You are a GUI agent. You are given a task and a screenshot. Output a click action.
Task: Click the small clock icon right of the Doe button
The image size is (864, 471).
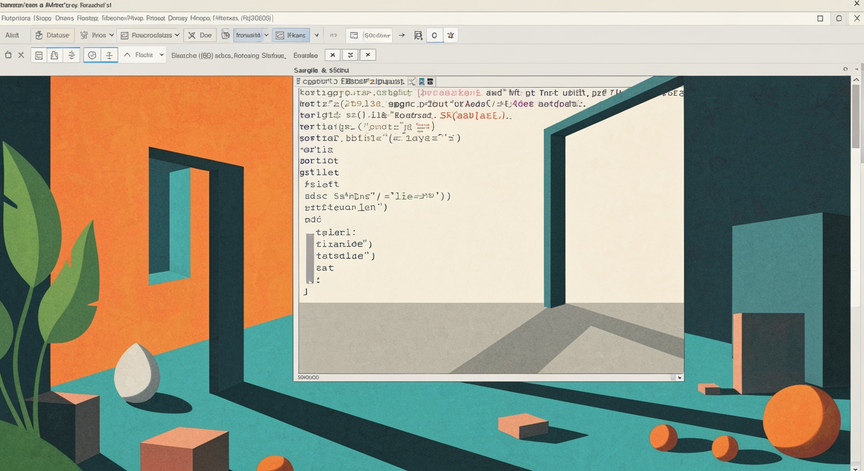click(x=225, y=35)
